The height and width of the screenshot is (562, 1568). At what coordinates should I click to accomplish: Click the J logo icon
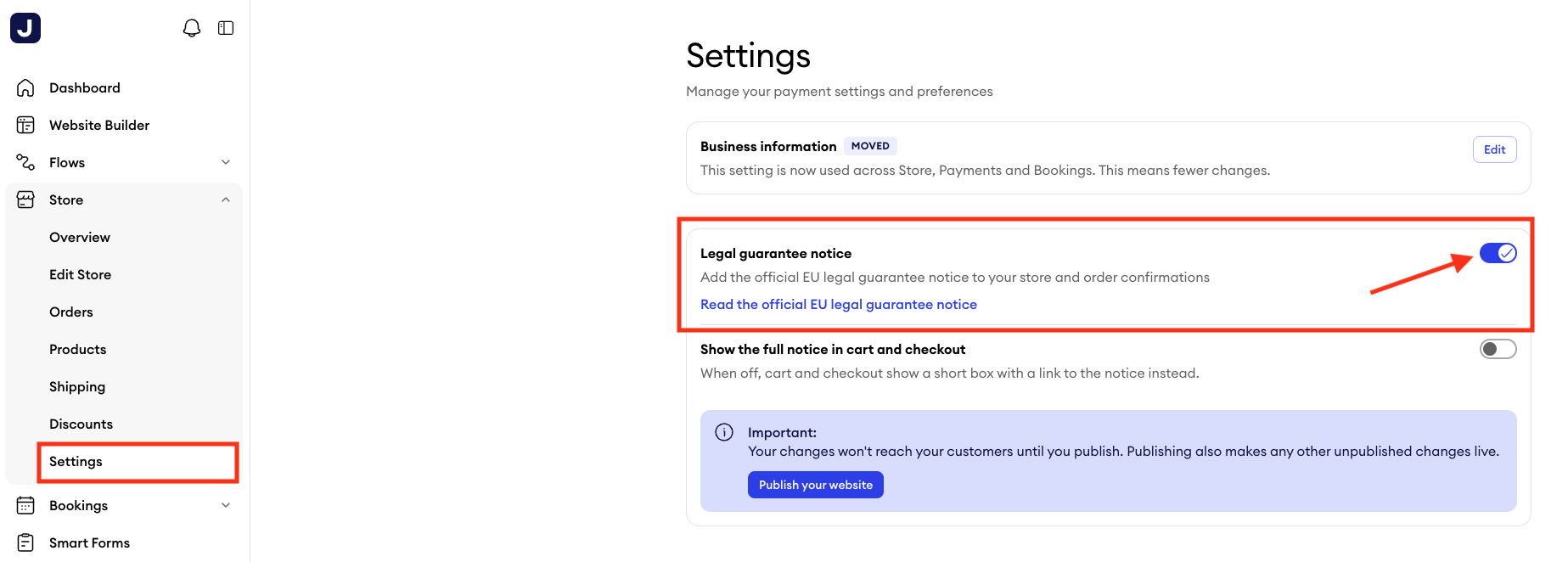click(x=25, y=28)
